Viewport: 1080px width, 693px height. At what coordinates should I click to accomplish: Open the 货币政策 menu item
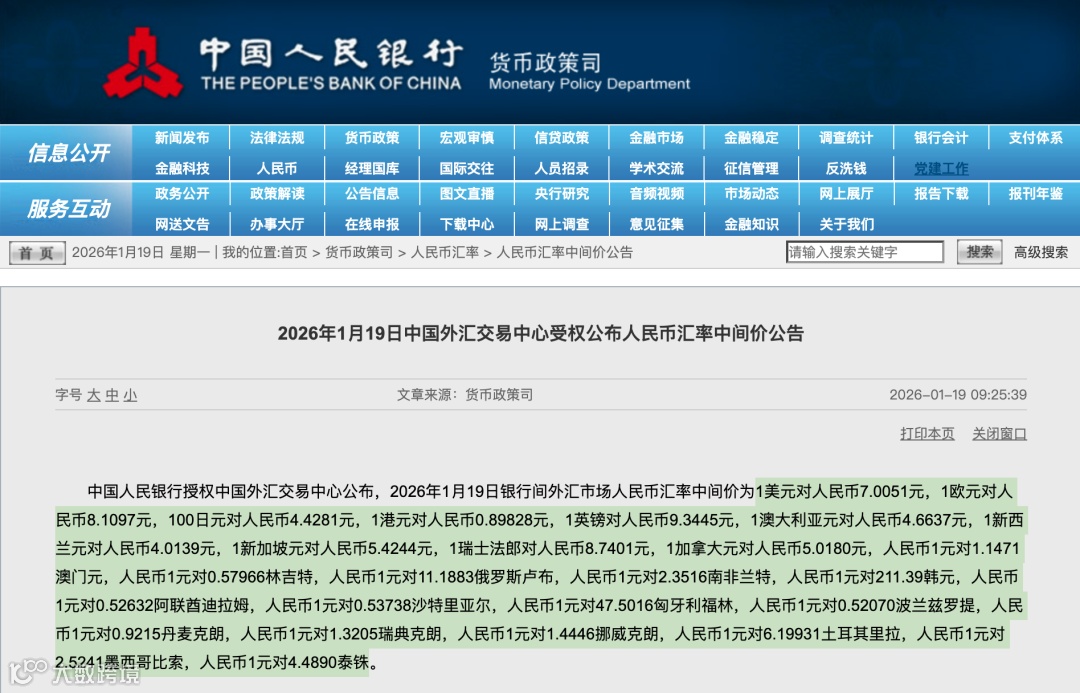coord(372,138)
